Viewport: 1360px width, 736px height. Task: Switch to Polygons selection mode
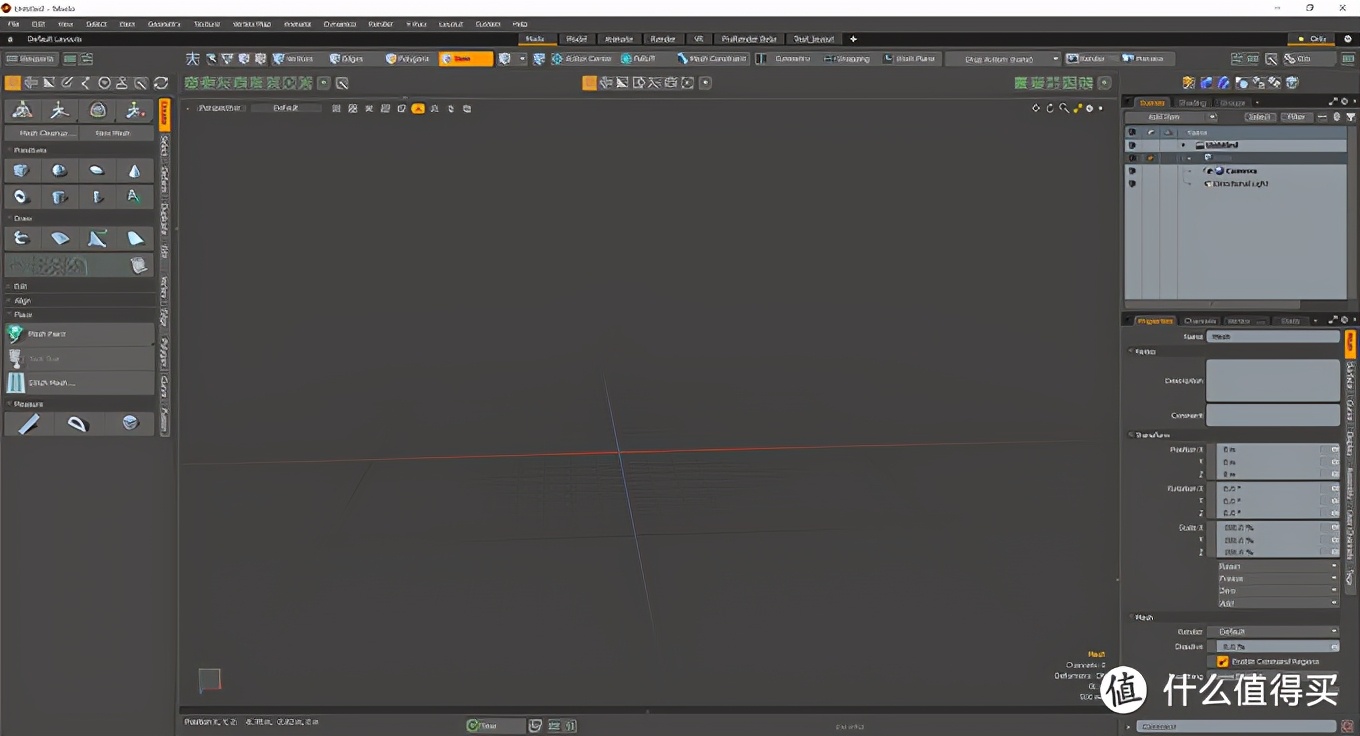pyautogui.click(x=408, y=59)
